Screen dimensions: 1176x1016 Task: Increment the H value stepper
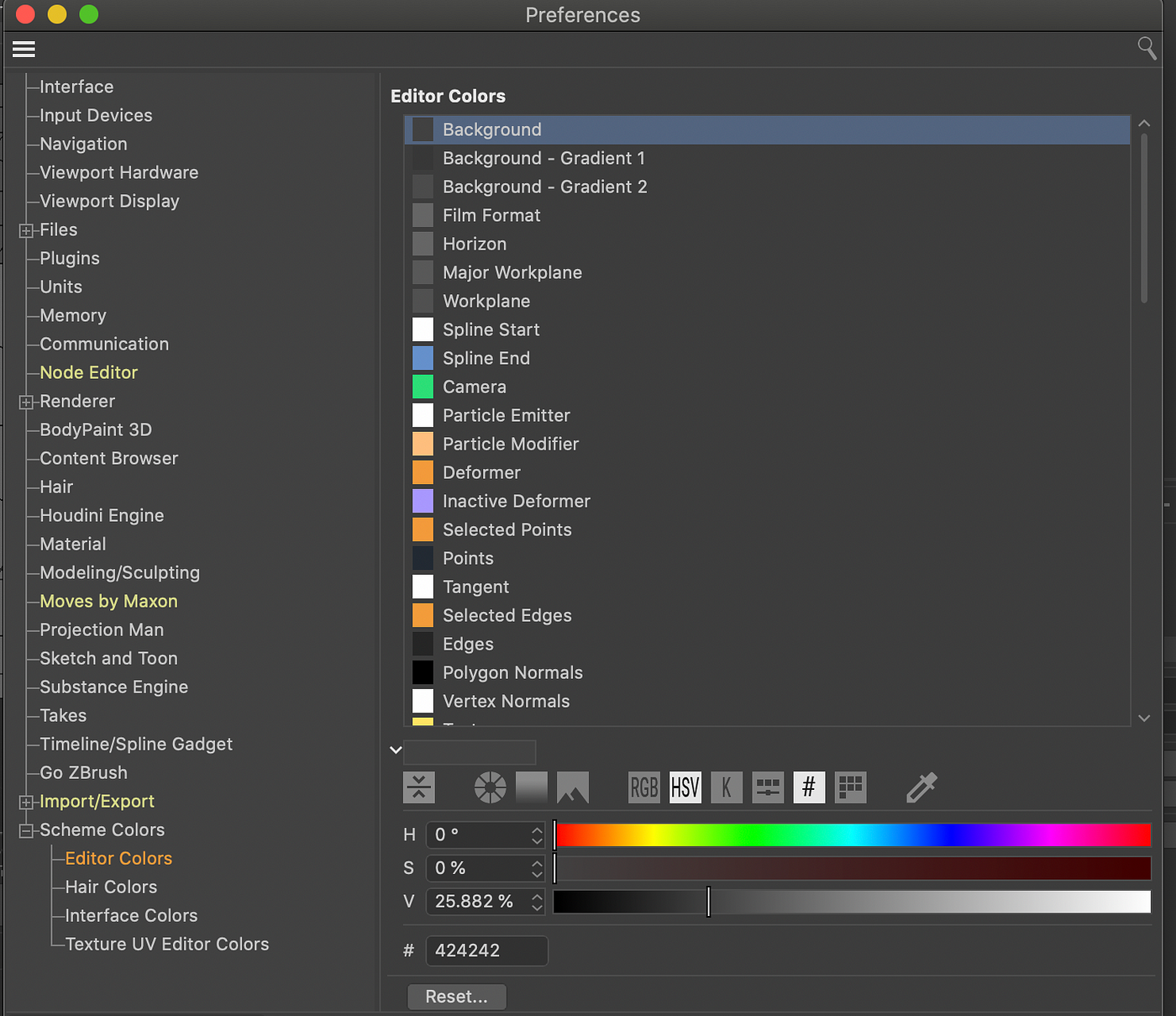(x=537, y=829)
